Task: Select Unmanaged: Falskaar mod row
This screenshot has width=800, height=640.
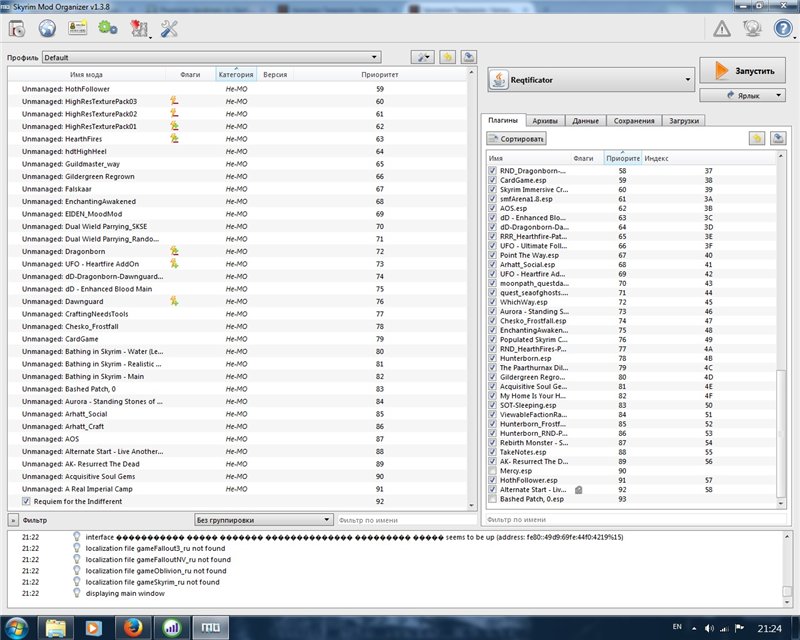Action: click(238, 189)
